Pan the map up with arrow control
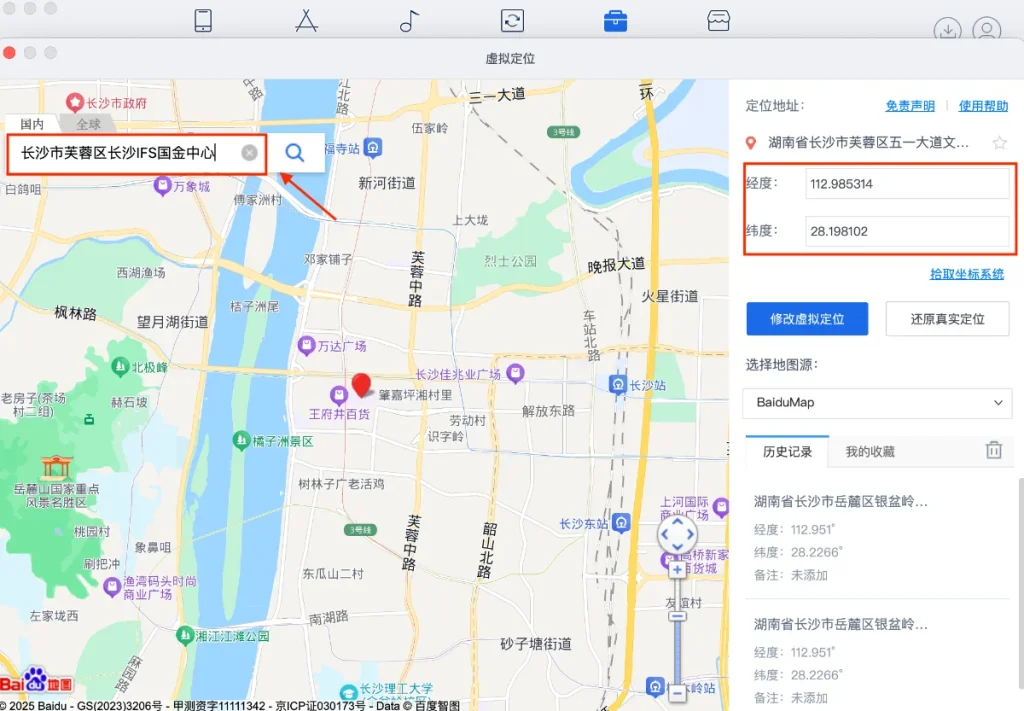The image size is (1024, 711). [677, 522]
